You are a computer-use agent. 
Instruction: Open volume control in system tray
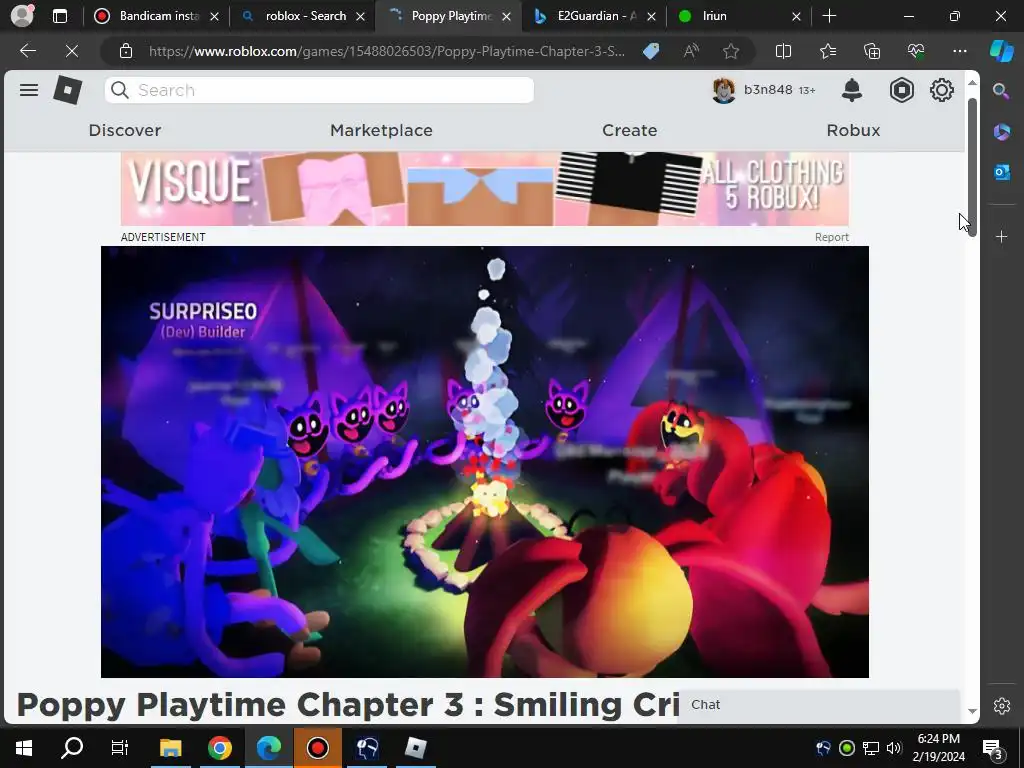point(894,748)
